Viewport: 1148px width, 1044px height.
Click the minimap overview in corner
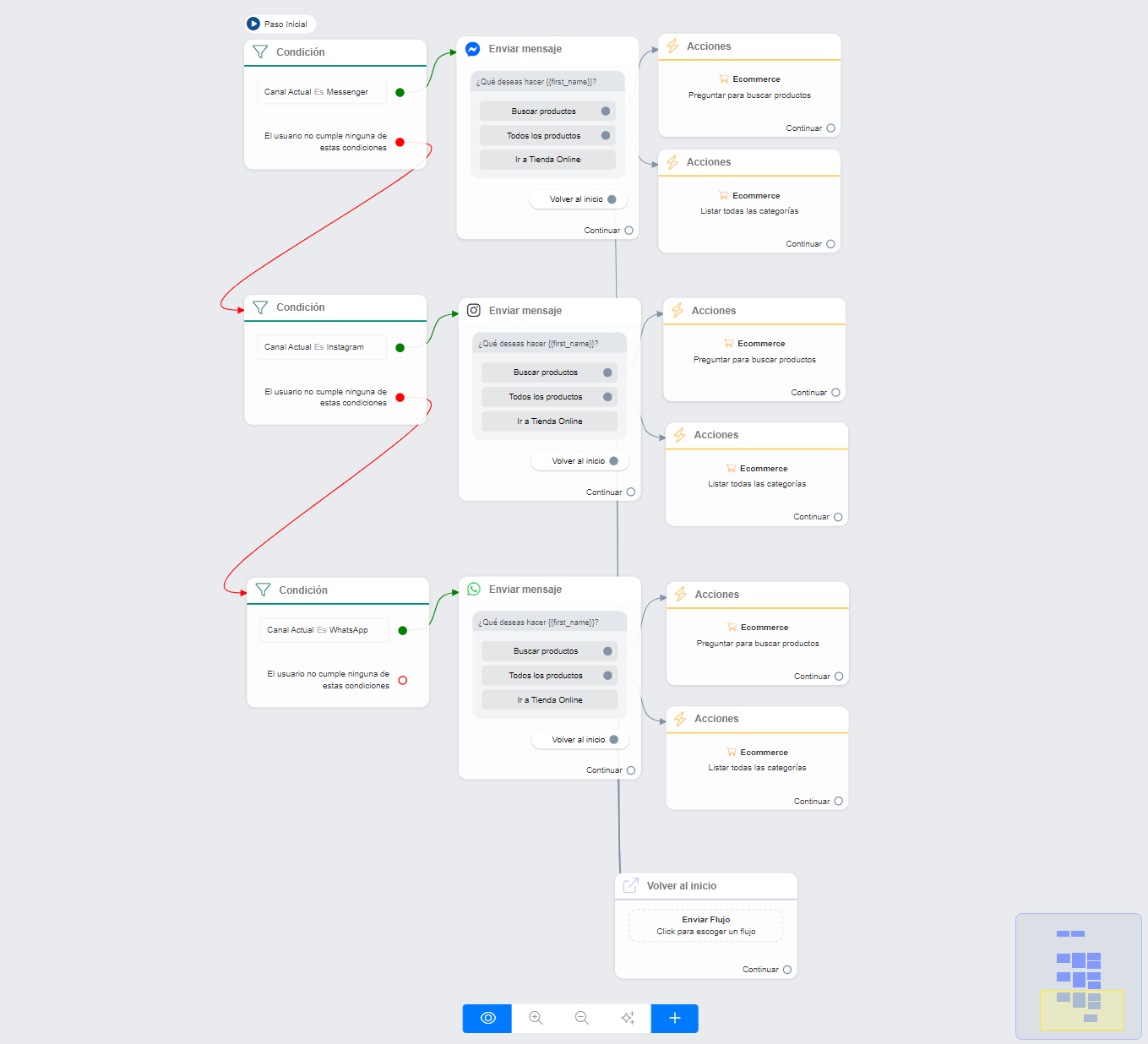pos(1078,976)
